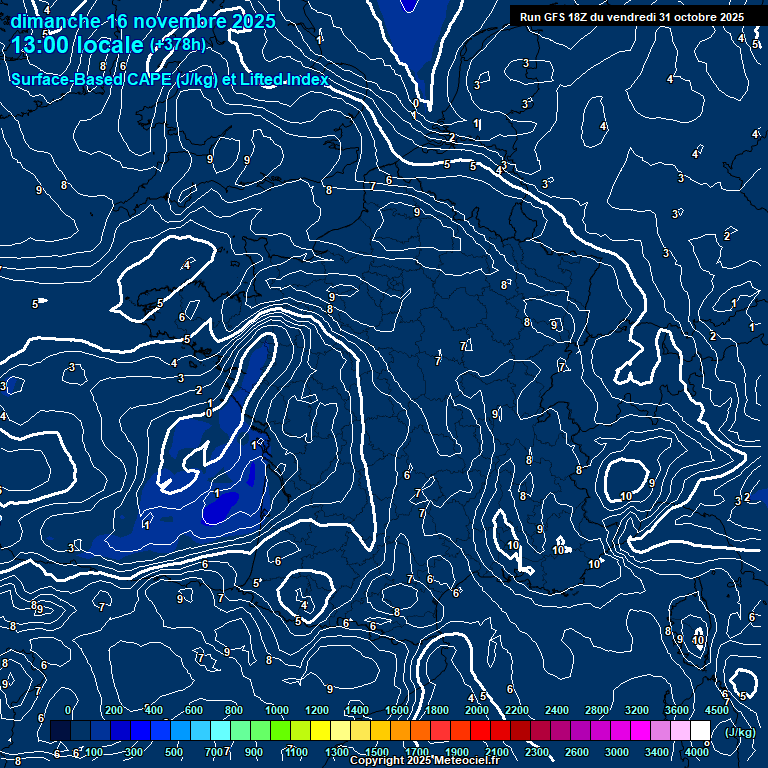The height and width of the screenshot is (768, 768).
Task: Click legend value '100'
Action: point(94,752)
